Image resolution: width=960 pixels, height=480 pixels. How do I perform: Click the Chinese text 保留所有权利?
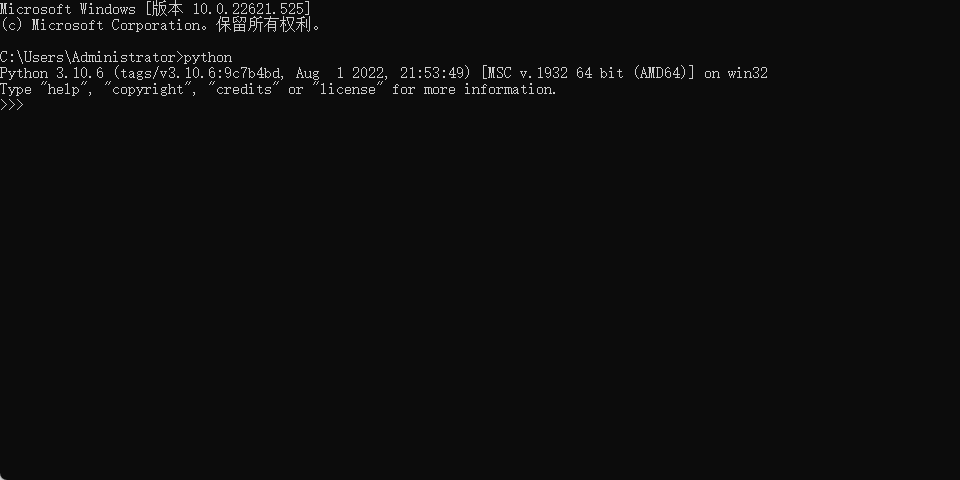(x=264, y=26)
